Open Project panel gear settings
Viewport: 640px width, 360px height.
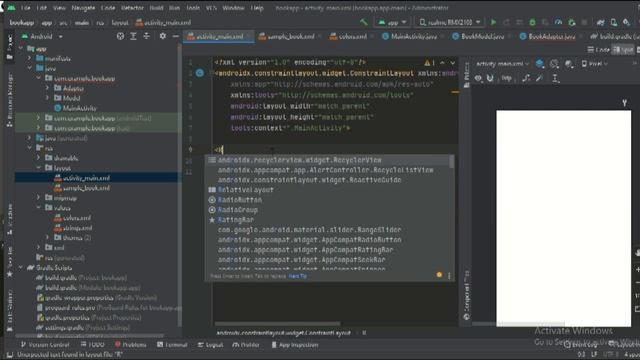[162, 36]
